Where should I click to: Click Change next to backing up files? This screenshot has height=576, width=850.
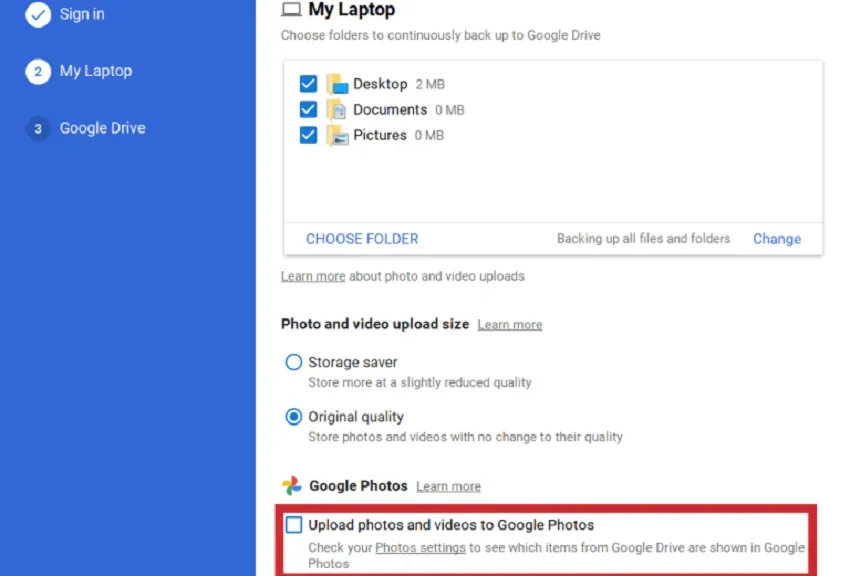[777, 239]
